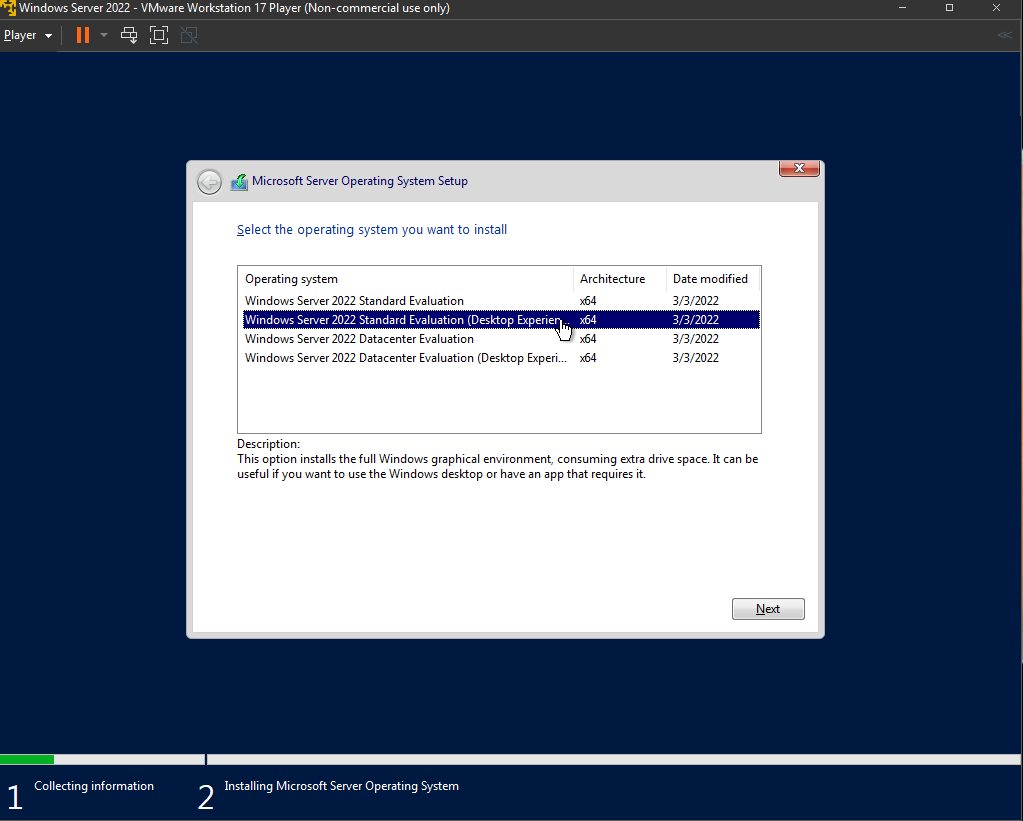
Task: Go back in Setup wizard
Action: pyautogui.click(x=209, y=182)
